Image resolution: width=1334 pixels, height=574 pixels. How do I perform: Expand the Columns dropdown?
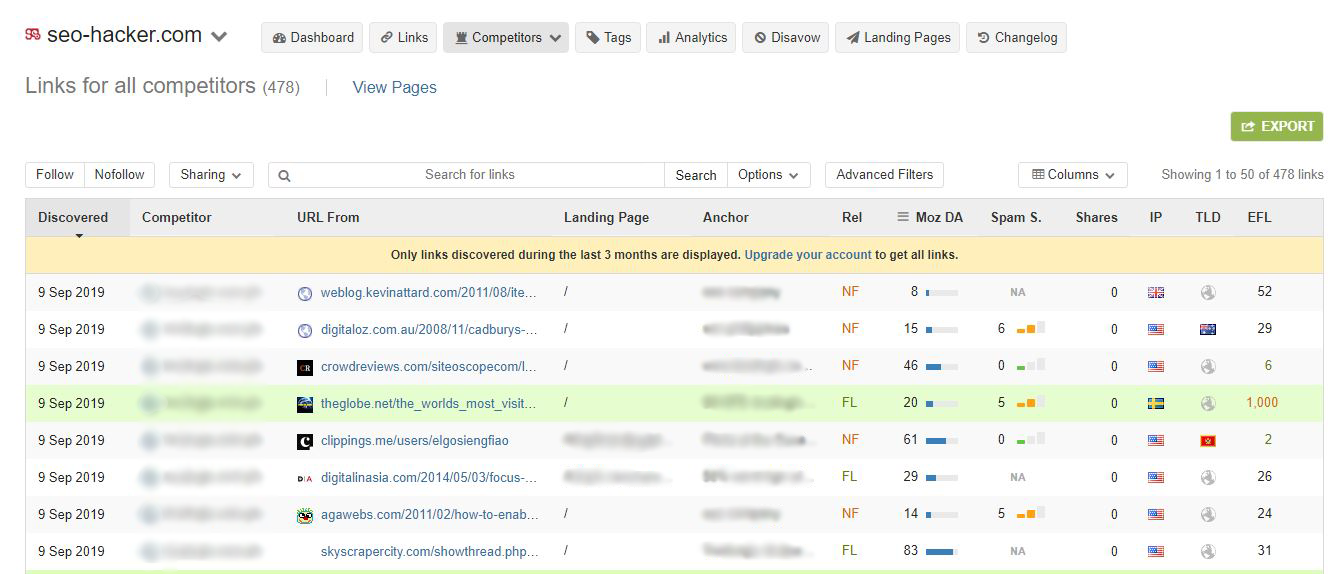[x=1072, y=175]
